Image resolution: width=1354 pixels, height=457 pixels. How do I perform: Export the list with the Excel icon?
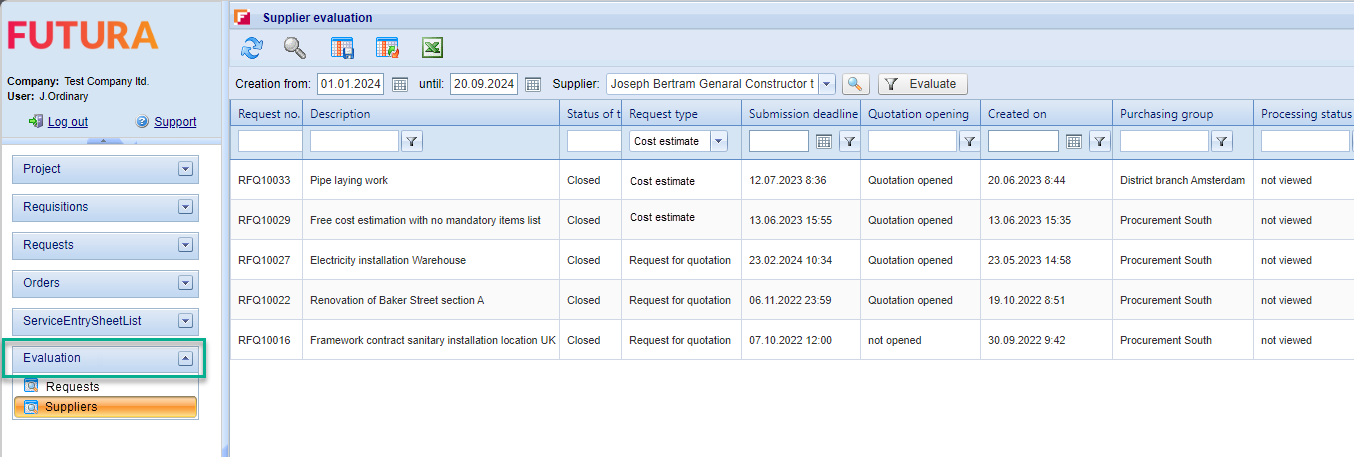pyautogui.click(x=432, y=48)
